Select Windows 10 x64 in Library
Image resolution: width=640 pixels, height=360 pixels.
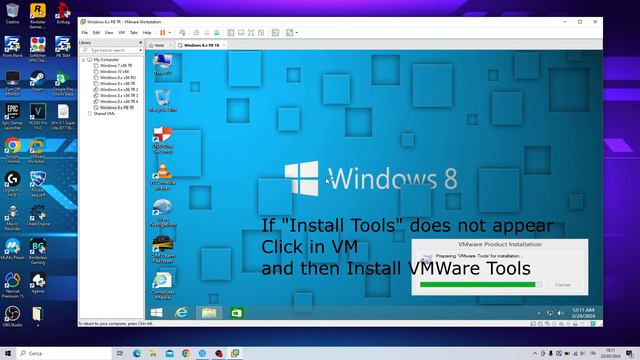[114, 71]
